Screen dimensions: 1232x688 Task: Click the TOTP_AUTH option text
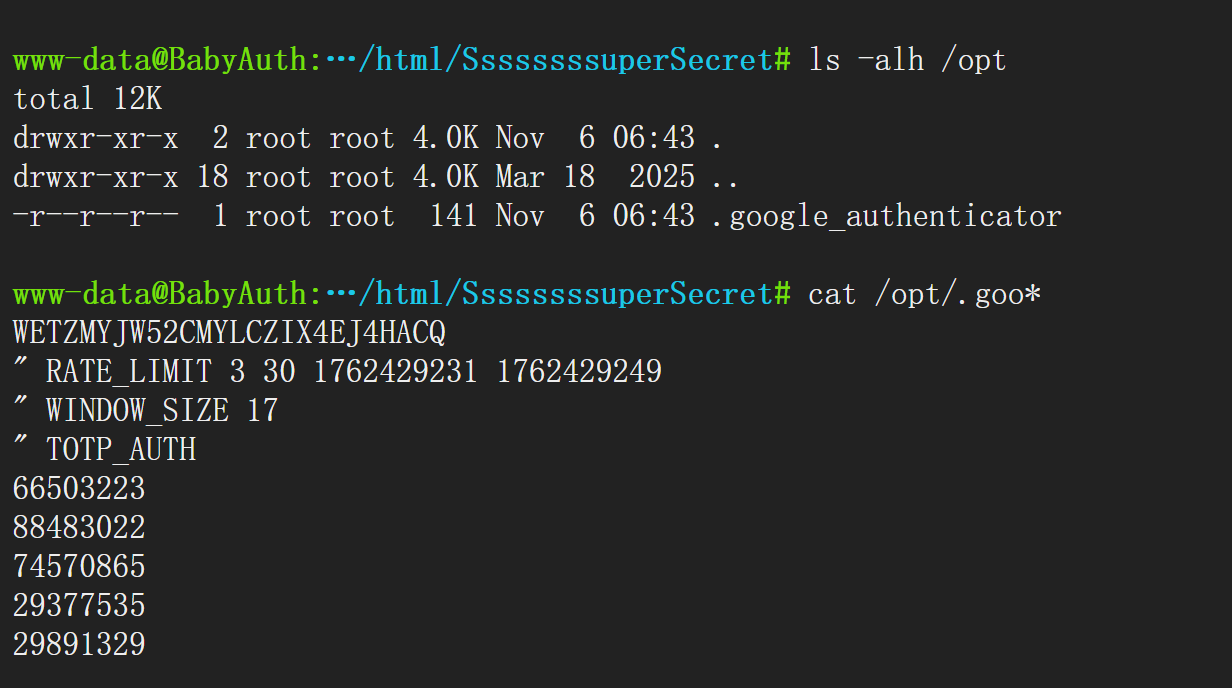121,450
